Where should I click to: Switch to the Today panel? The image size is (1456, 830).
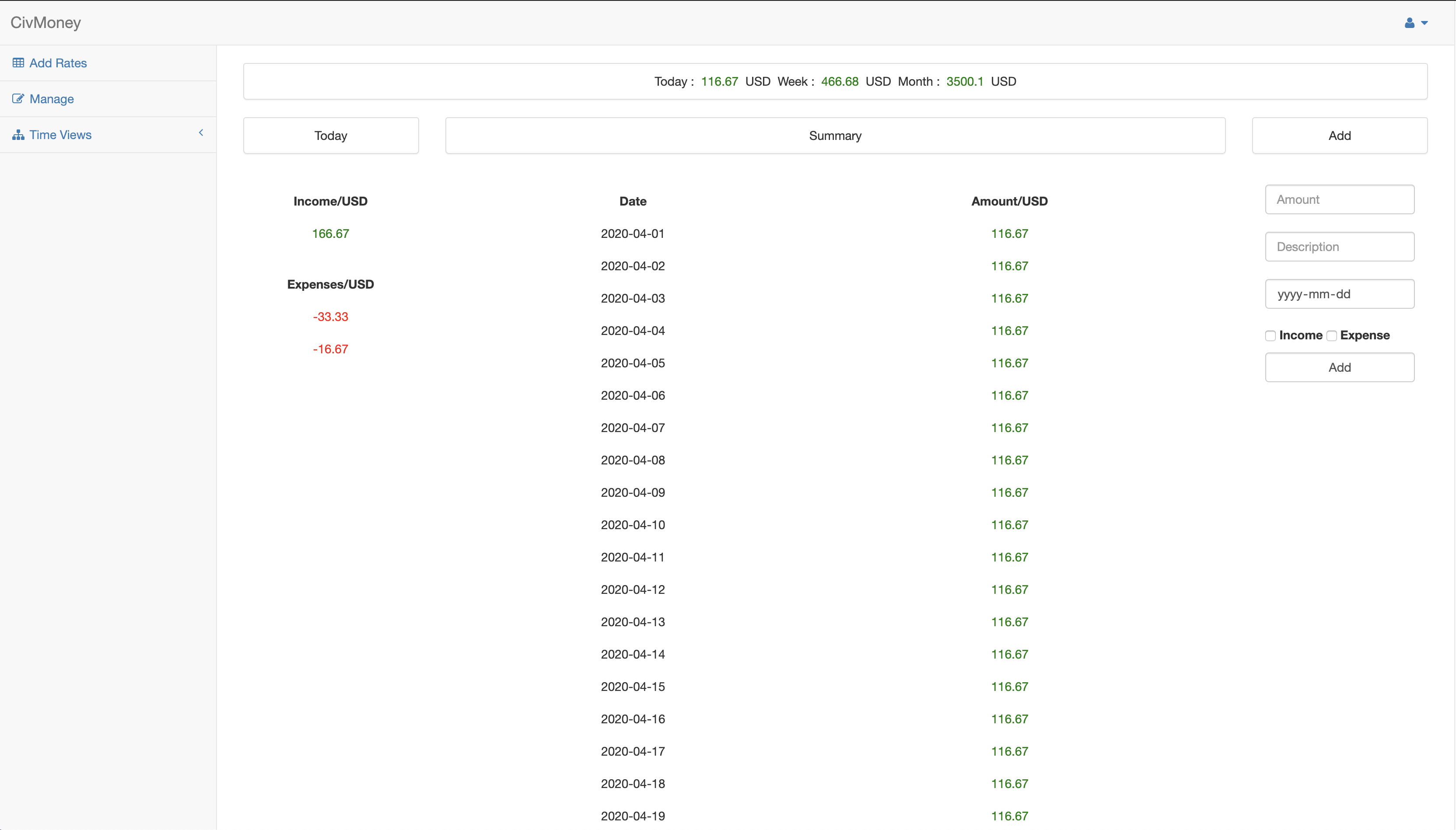pos(331,136)
